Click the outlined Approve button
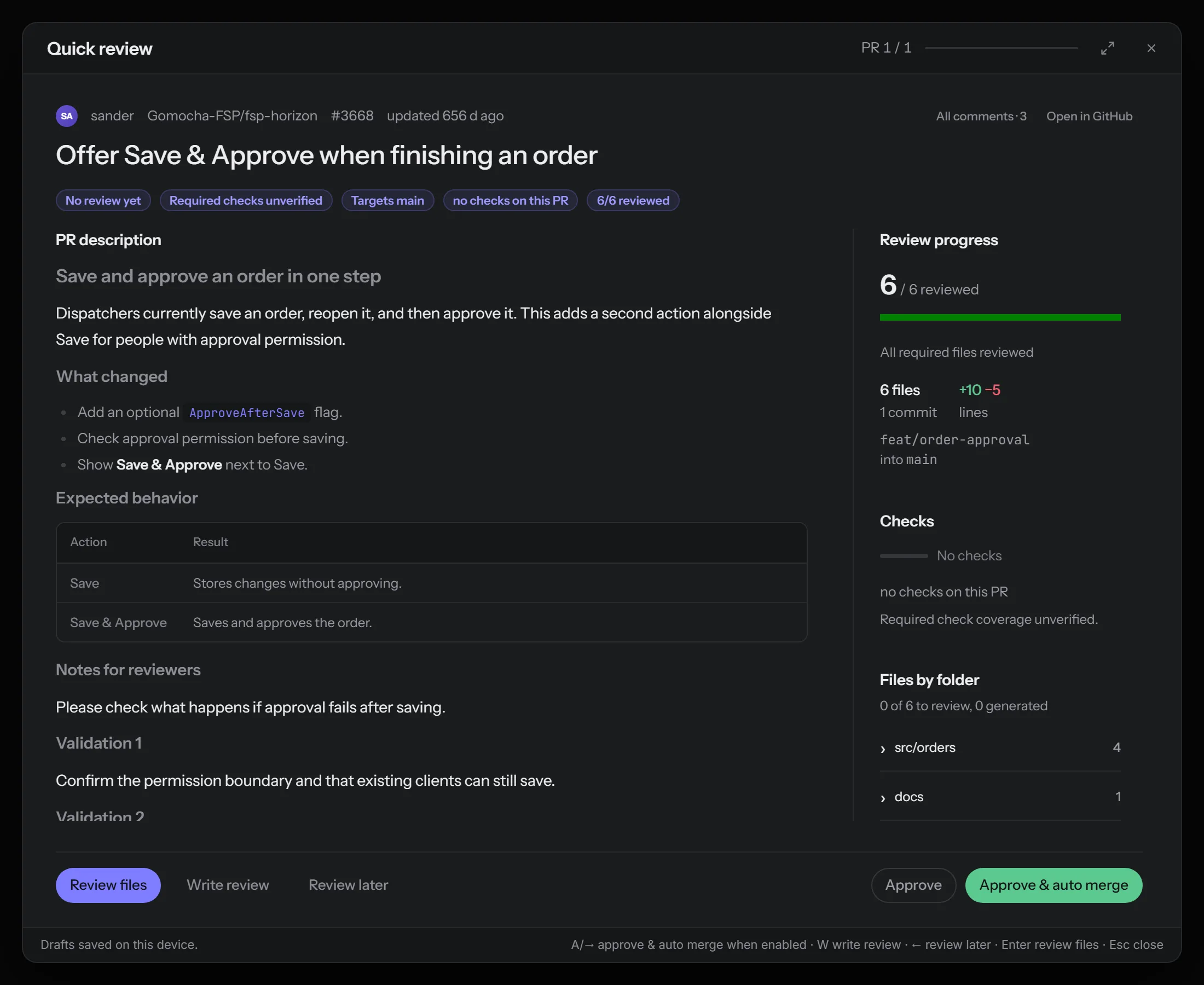 (913, 884)
